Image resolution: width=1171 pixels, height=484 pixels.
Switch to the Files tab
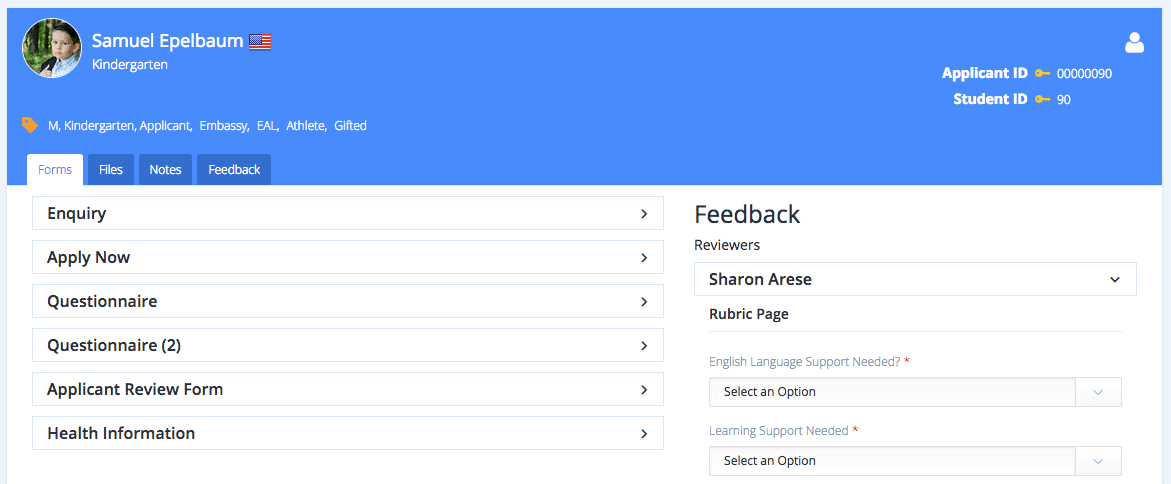pos(111,170)
